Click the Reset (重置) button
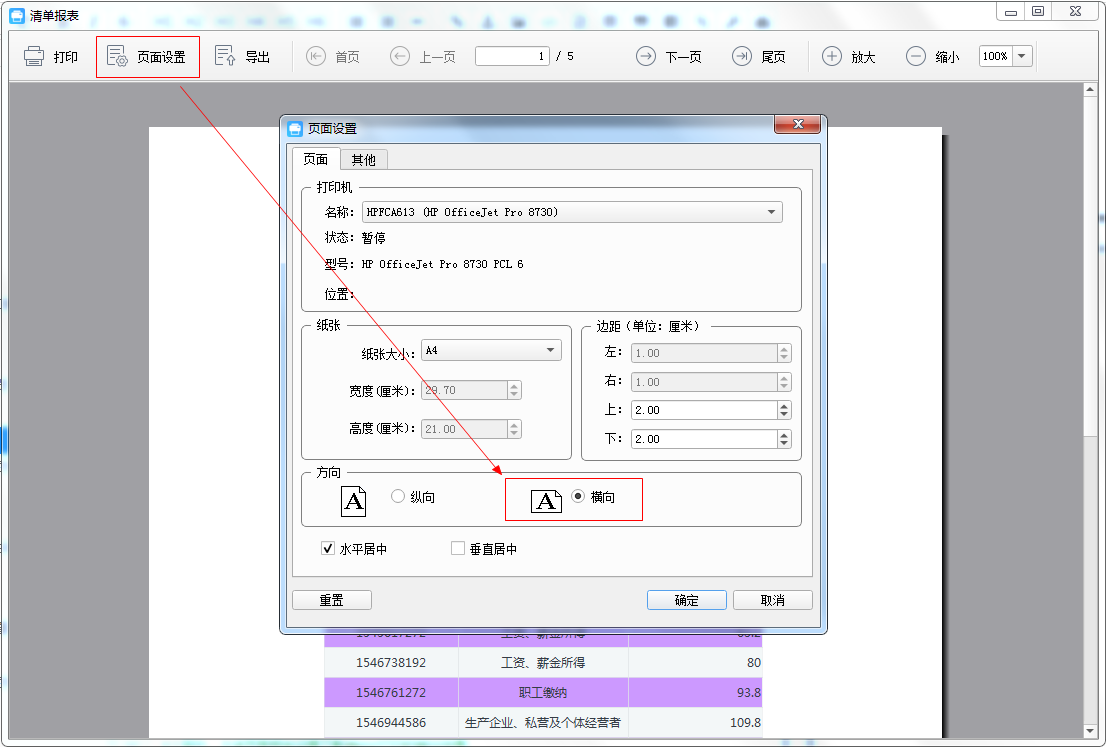 coord(331,600)
